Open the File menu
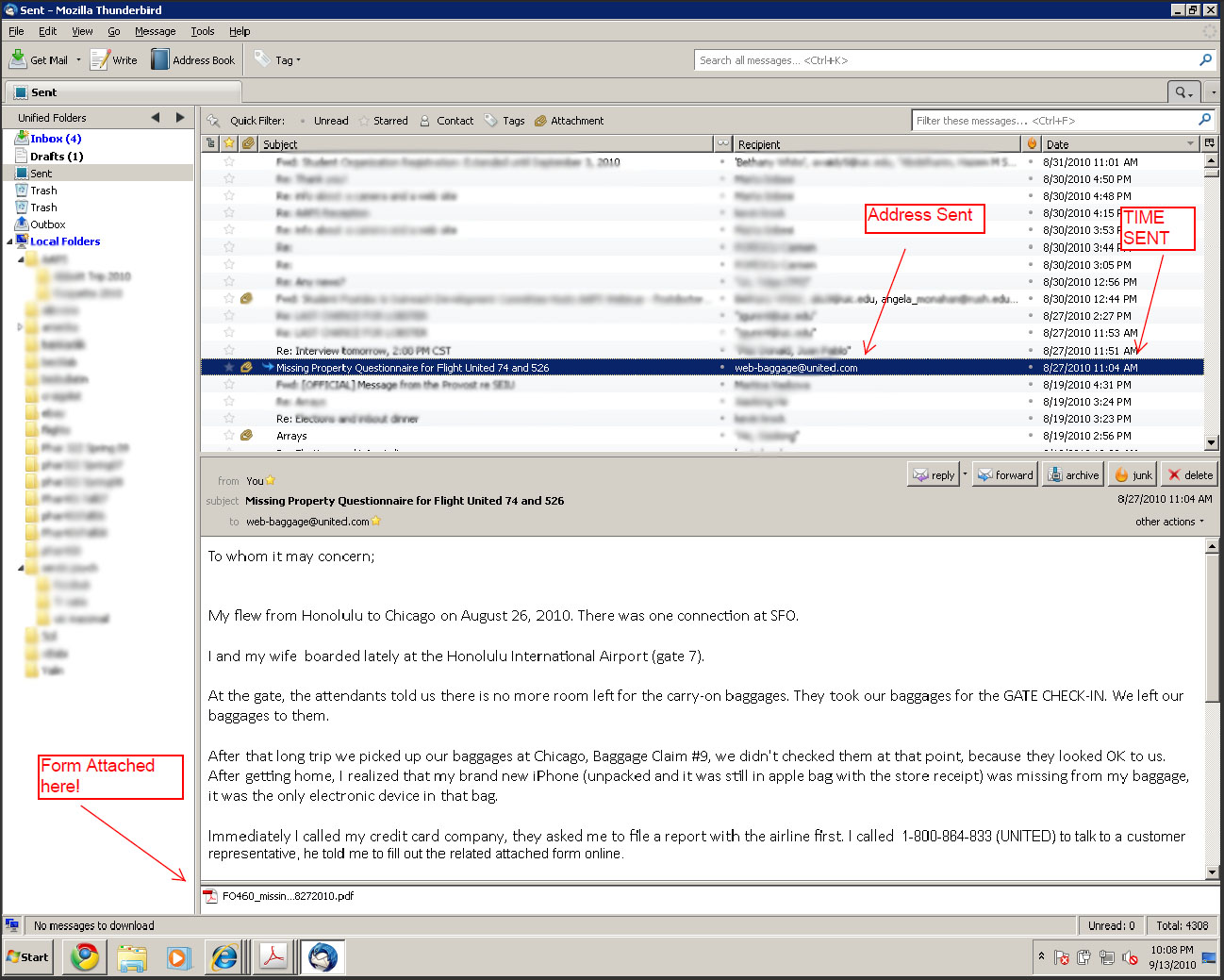The height and width of the screenshot is (980, 1224). pyautogui.click(x=16, y=31)
